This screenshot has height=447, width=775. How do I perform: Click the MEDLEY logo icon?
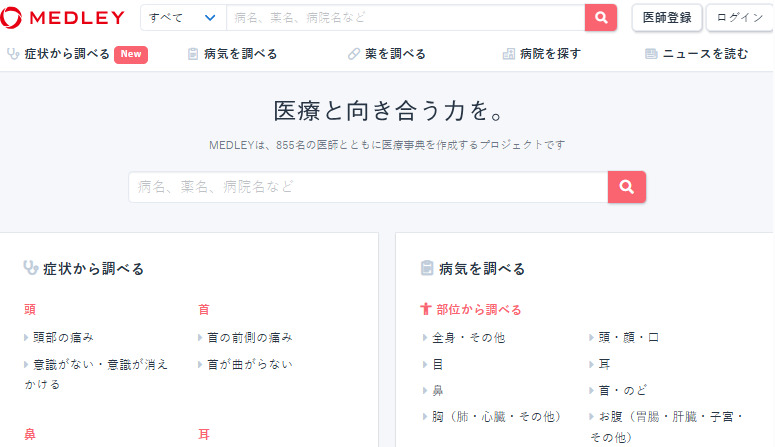click(13, 17)
